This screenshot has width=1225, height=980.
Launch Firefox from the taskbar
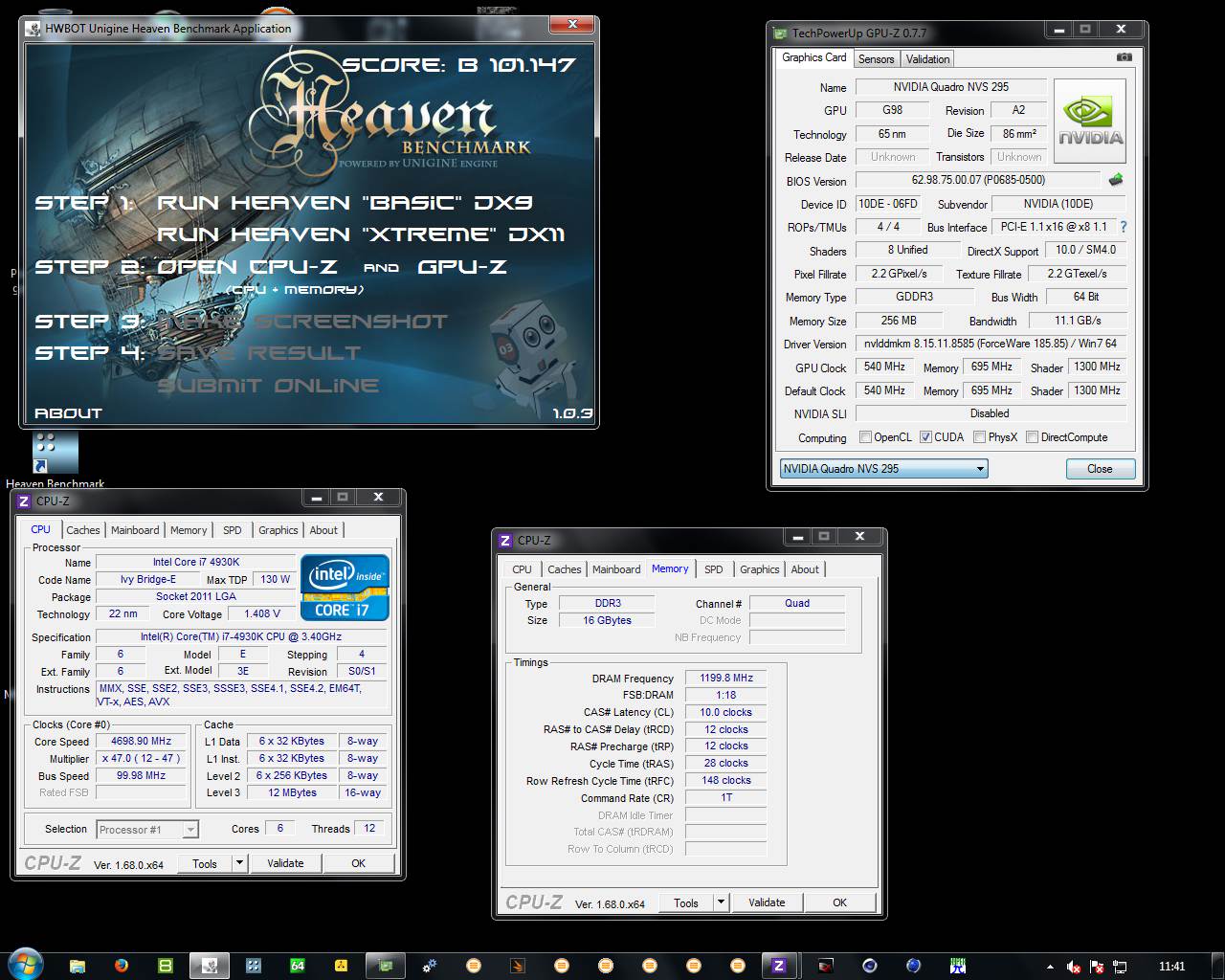pyautogui.click(x=122, y=966)
